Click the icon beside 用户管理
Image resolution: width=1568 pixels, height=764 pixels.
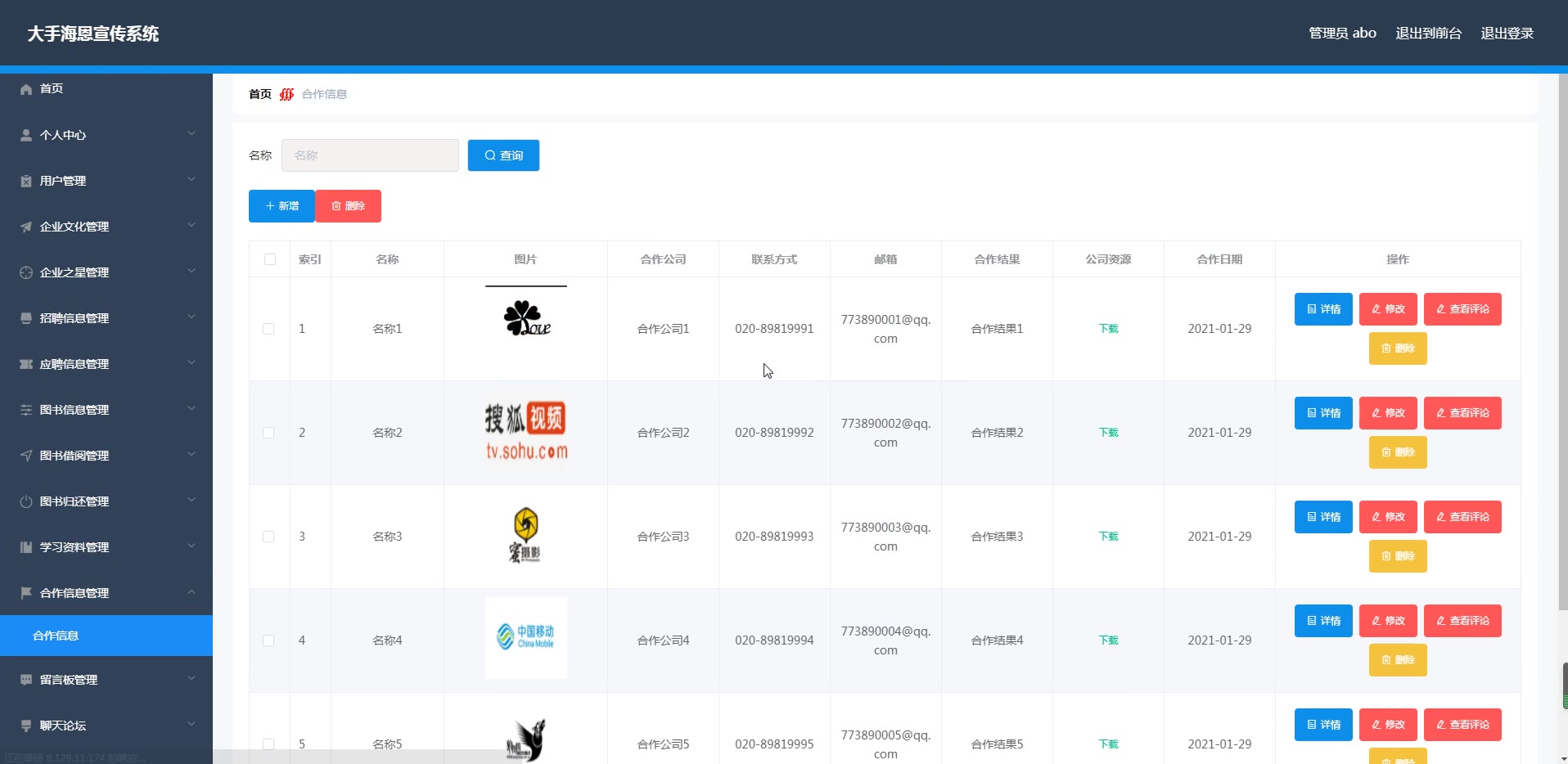pos(26,181)
